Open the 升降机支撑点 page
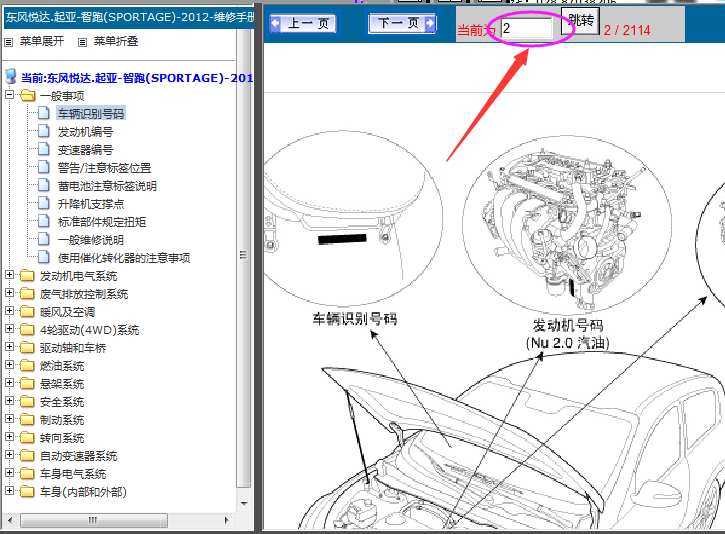Image resolution: width=725 pixels, height=534 pixels. pyautogui.click(x=91, y=204)
